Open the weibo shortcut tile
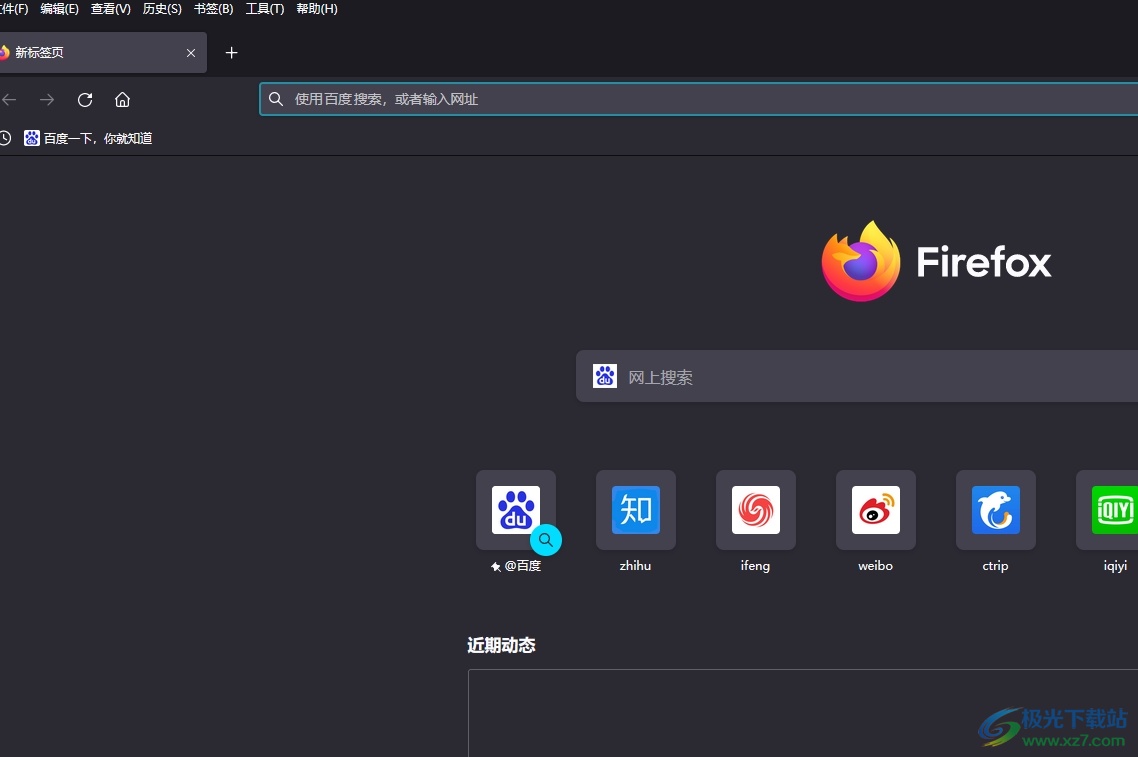The image size is (1138, 757). click(876, 510)
